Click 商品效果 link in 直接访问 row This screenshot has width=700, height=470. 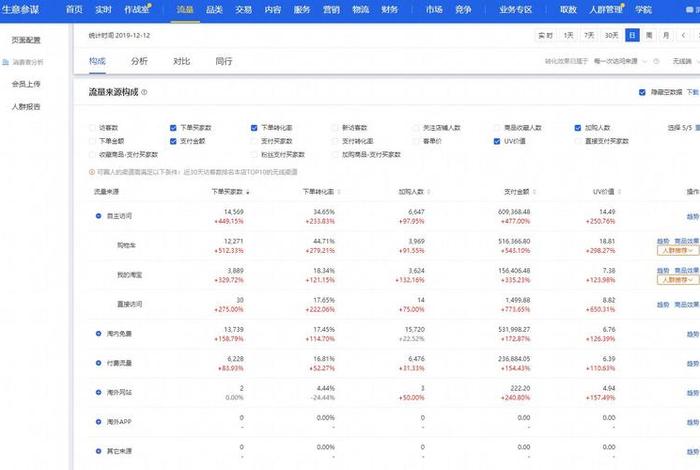point(687,305)
